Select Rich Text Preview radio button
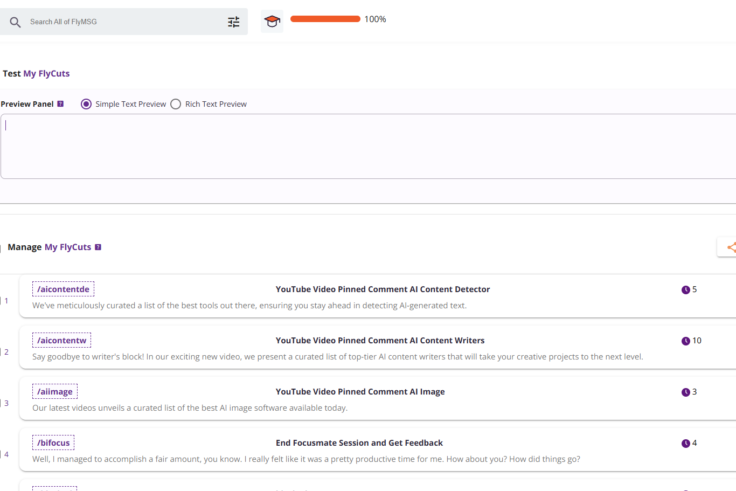Viewport: 736px width, 491px height. click(176, 104)
